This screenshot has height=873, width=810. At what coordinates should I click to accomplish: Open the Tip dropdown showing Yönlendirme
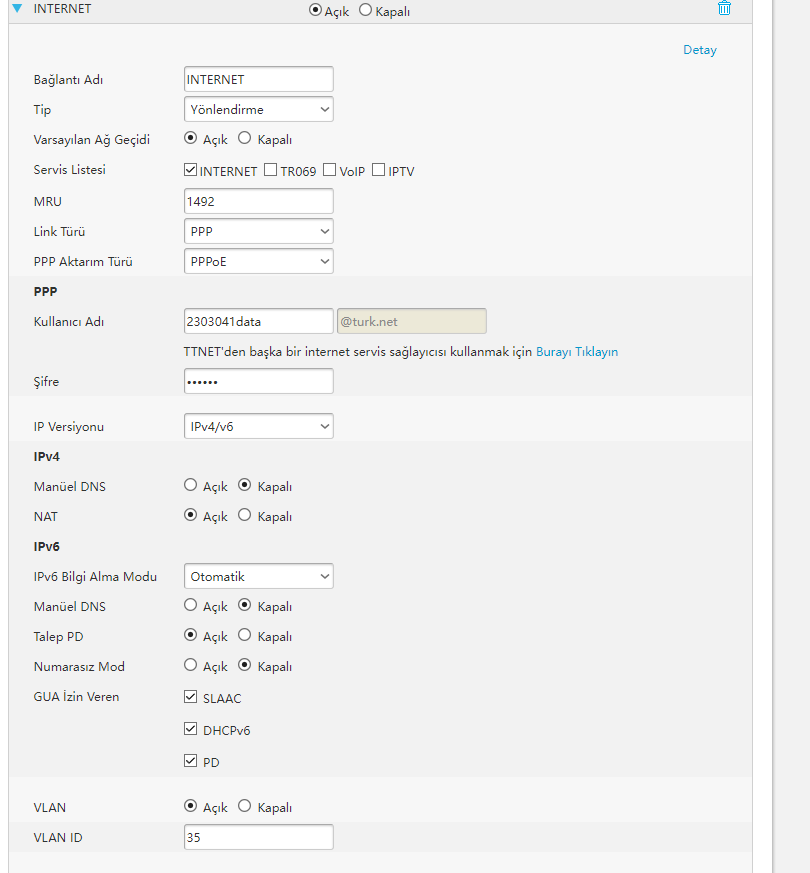pos(258,109)
